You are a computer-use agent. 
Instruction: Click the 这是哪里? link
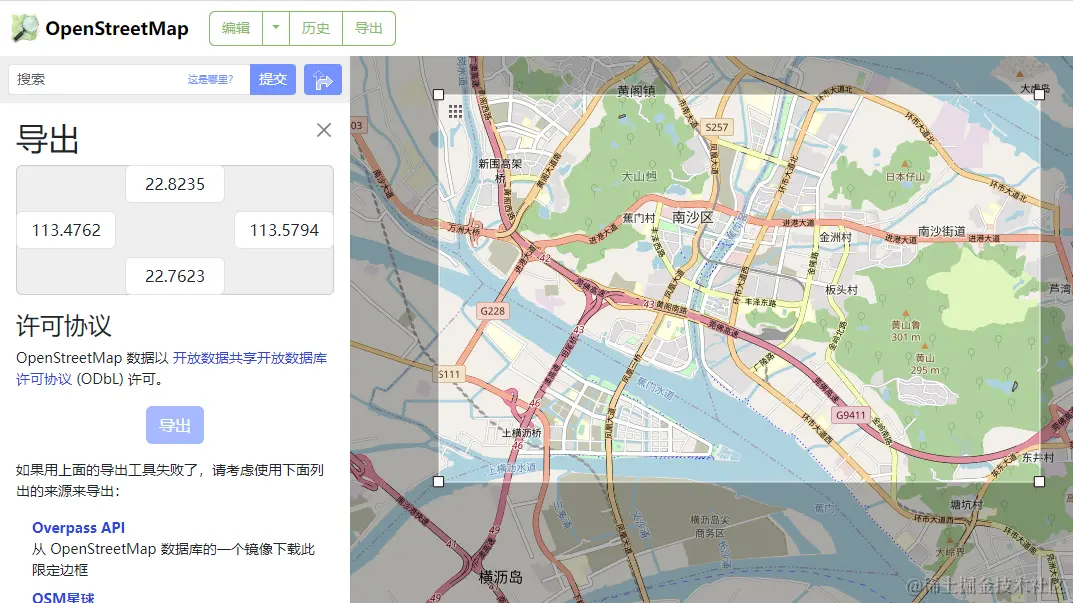click(211, 79)
